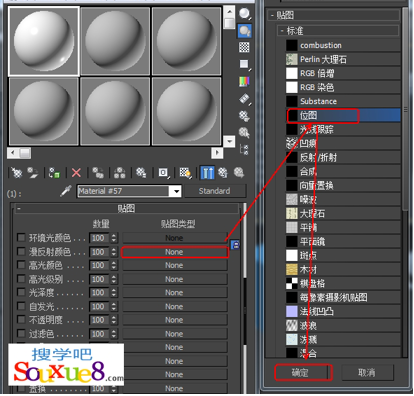Click the Standard material type button
The height and width of the screenshot is (396, 414).
pyautogui.click(x=215, y=191)
